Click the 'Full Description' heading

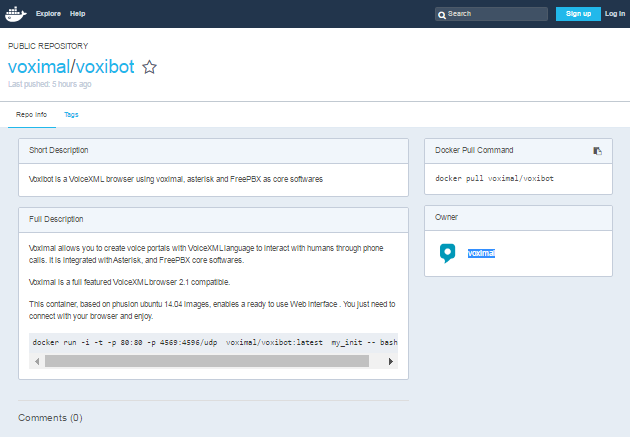coord(56,219)
